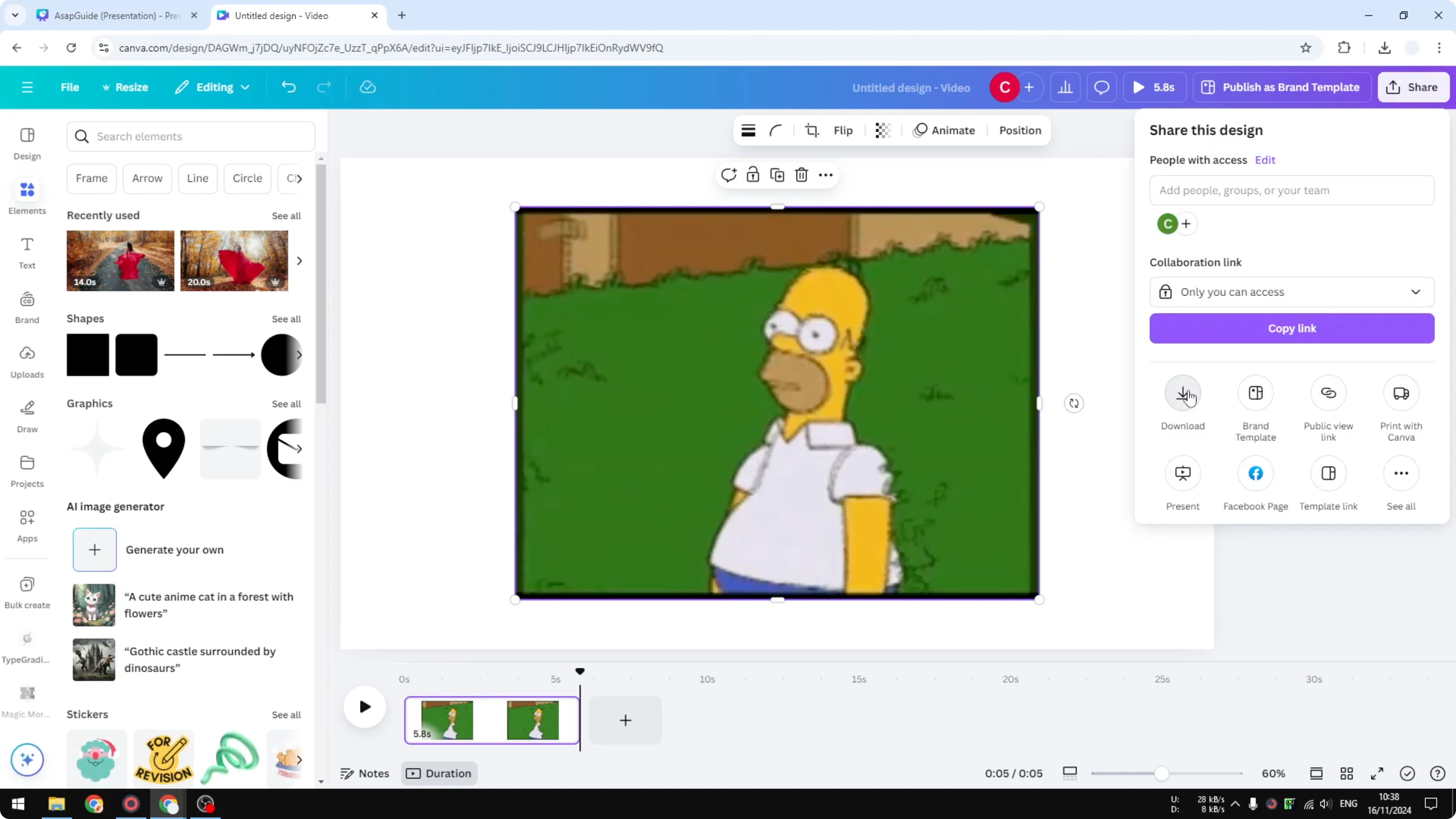Open the File menu
Viewport: 1456px width, 819px height.
(x=70, y=87)
